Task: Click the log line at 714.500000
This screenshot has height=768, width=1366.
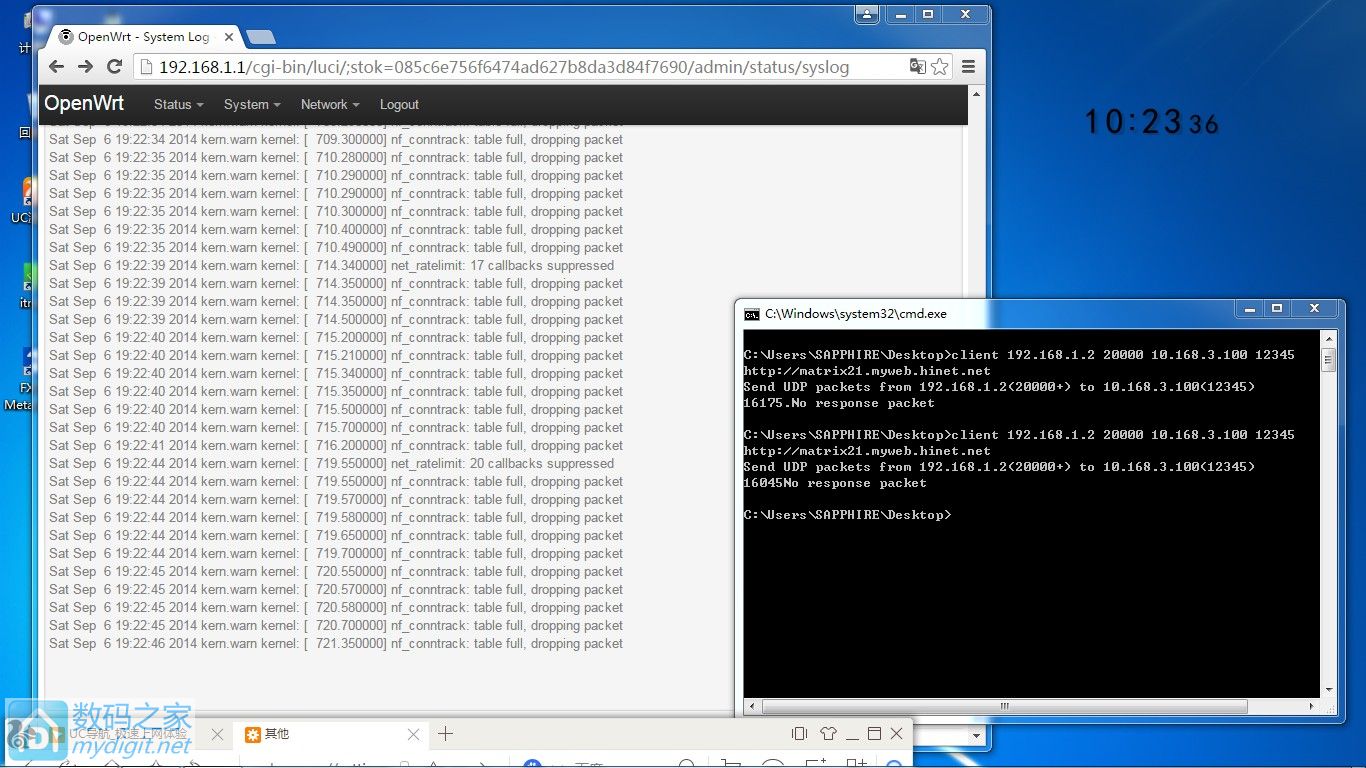Action: 336,319
